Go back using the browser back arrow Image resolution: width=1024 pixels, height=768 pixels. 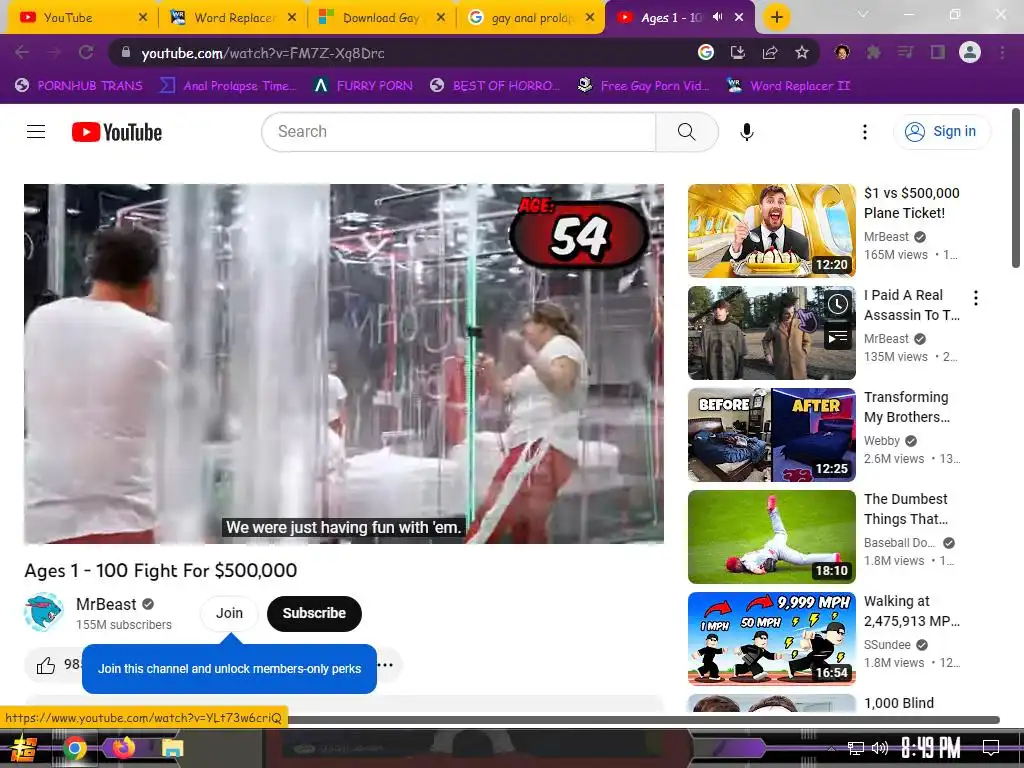(x=22, y=52)
